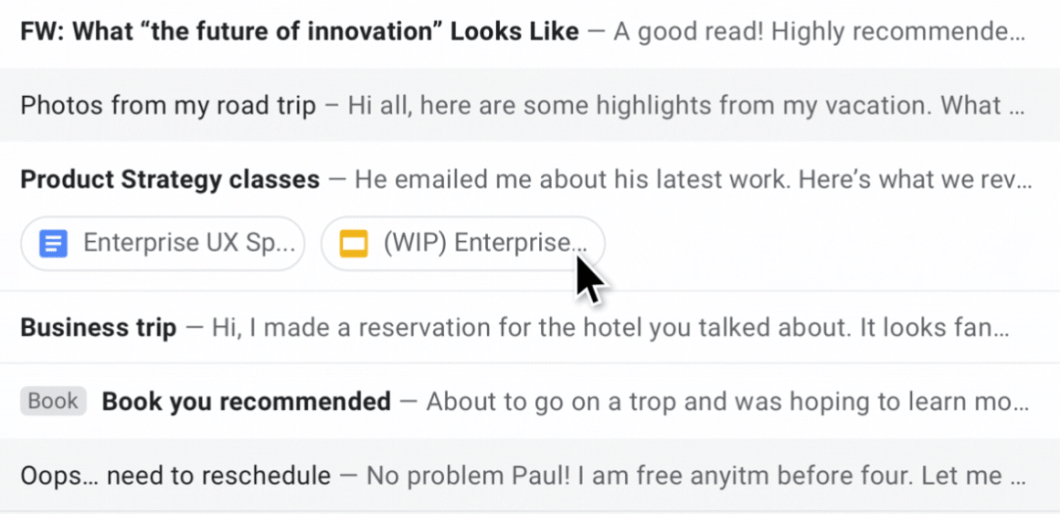Click the blue Google Docs attachment icon
Image resolution: width=1060 pixels, height=514 pixels.
tap(53, 243)
